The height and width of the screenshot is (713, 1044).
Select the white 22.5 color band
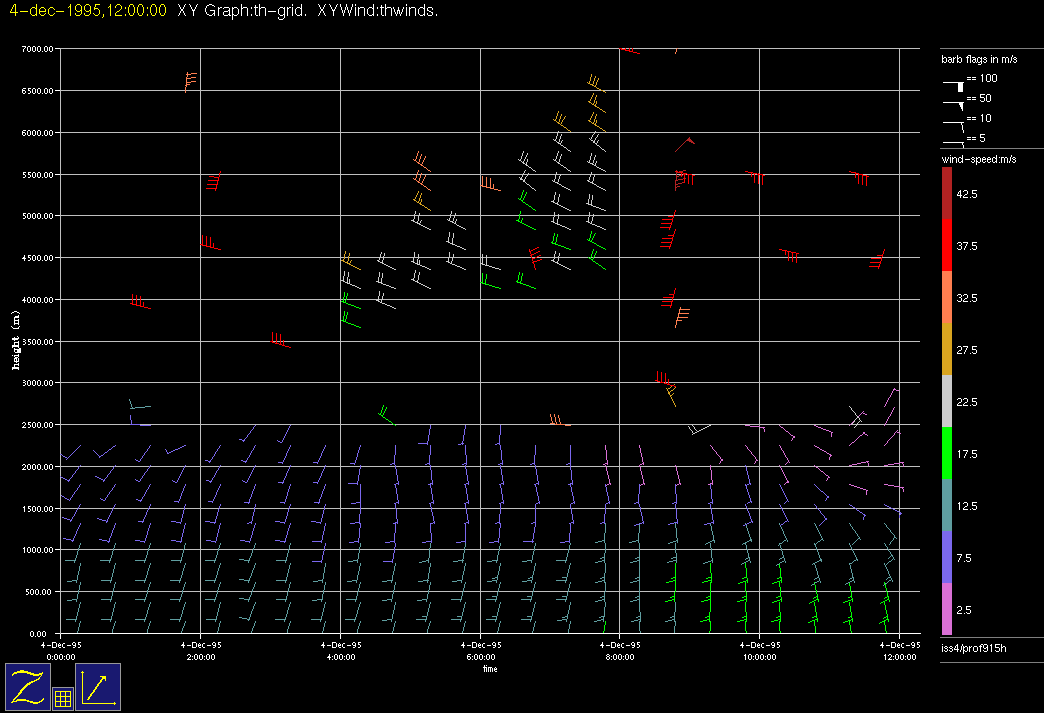[947, 401]
